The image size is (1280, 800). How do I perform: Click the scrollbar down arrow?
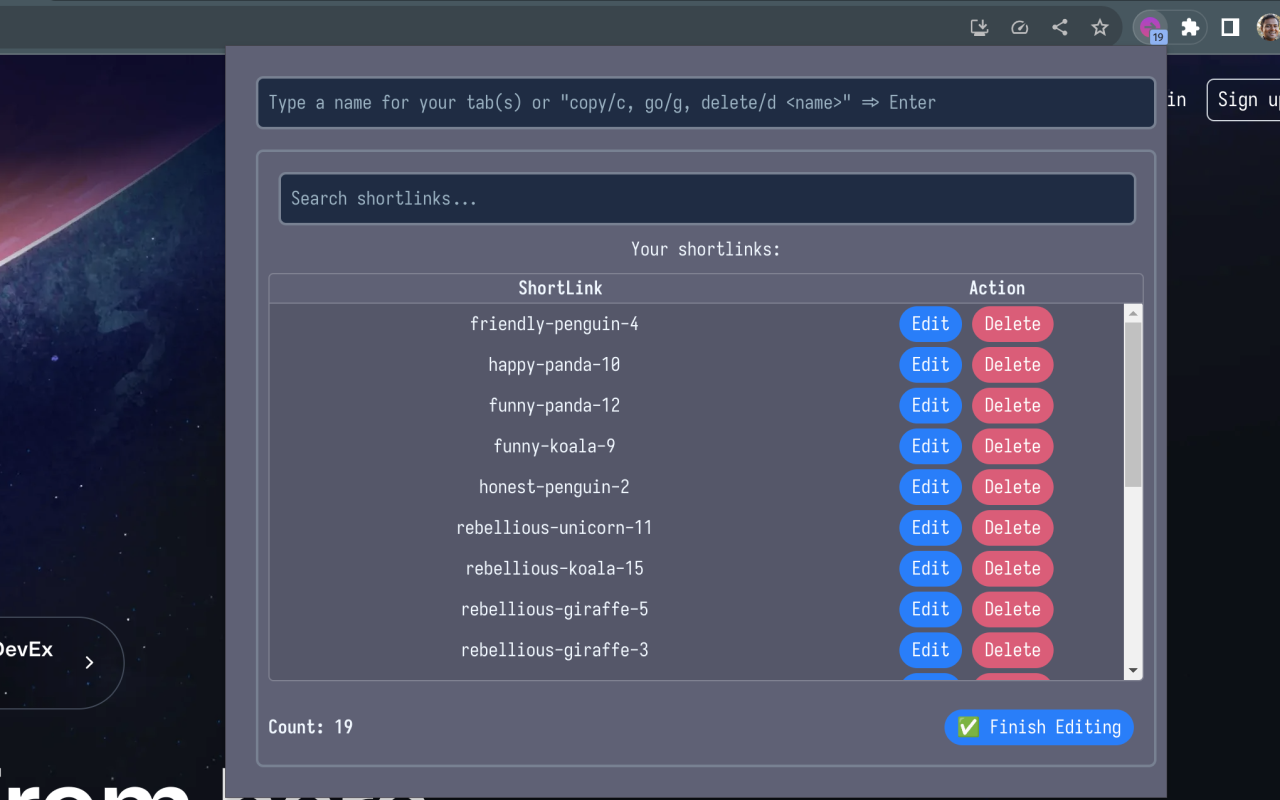[1133, 670]
